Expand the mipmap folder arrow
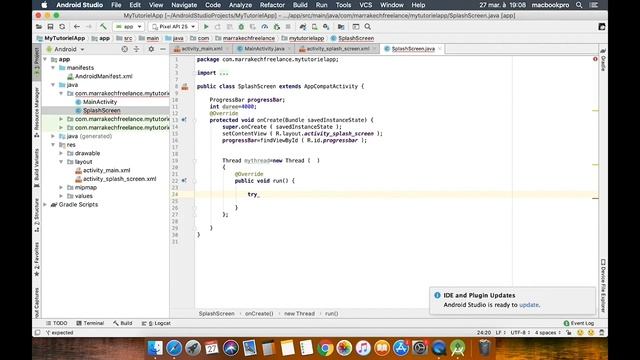Screen dimensions: 640x360 [61, 188]
